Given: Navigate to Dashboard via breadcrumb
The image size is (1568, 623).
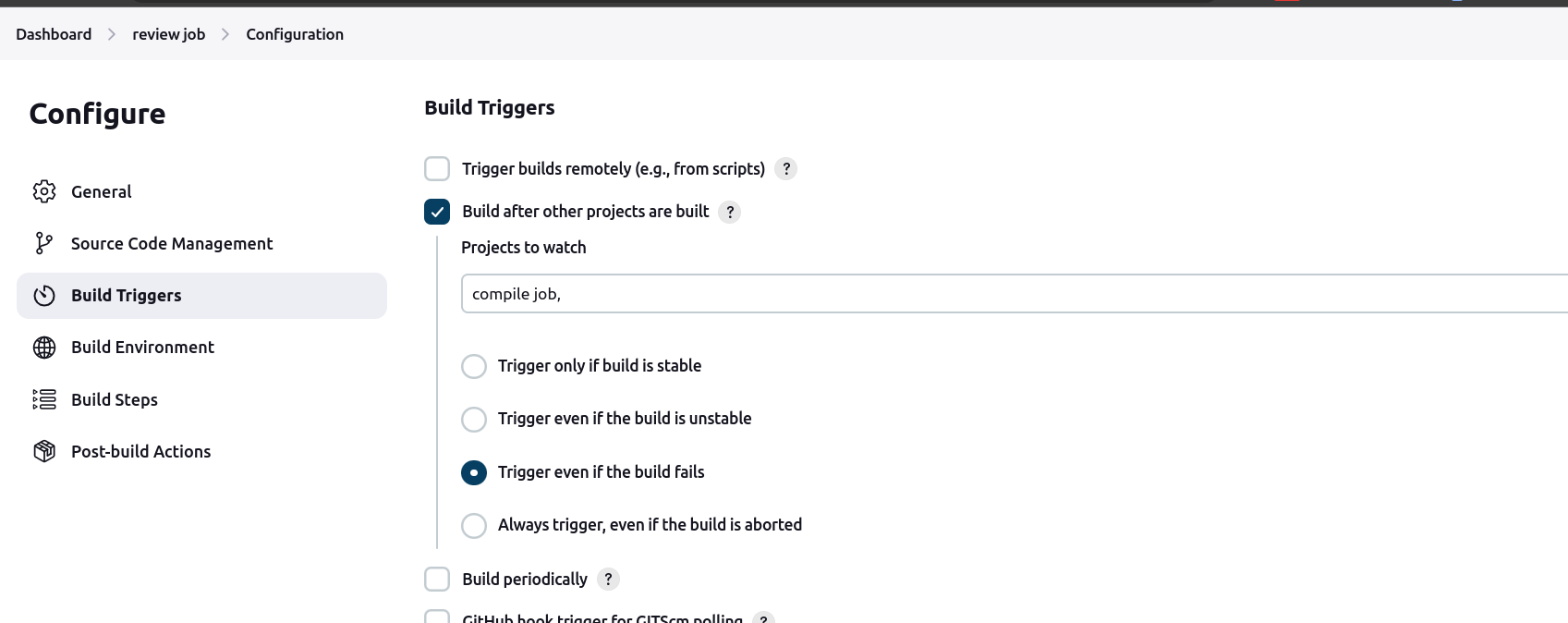Looking at the screenshot, I should coord(53,33).
